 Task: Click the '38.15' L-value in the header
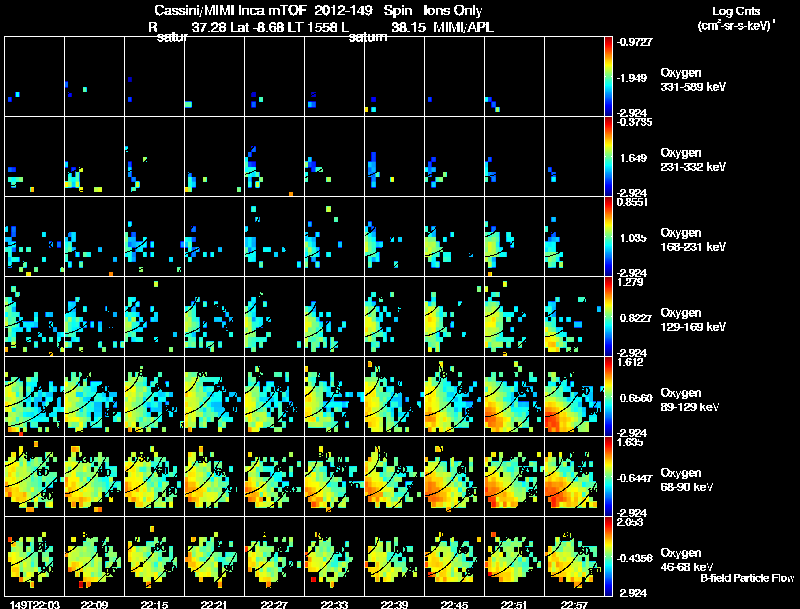click(408, 27)
